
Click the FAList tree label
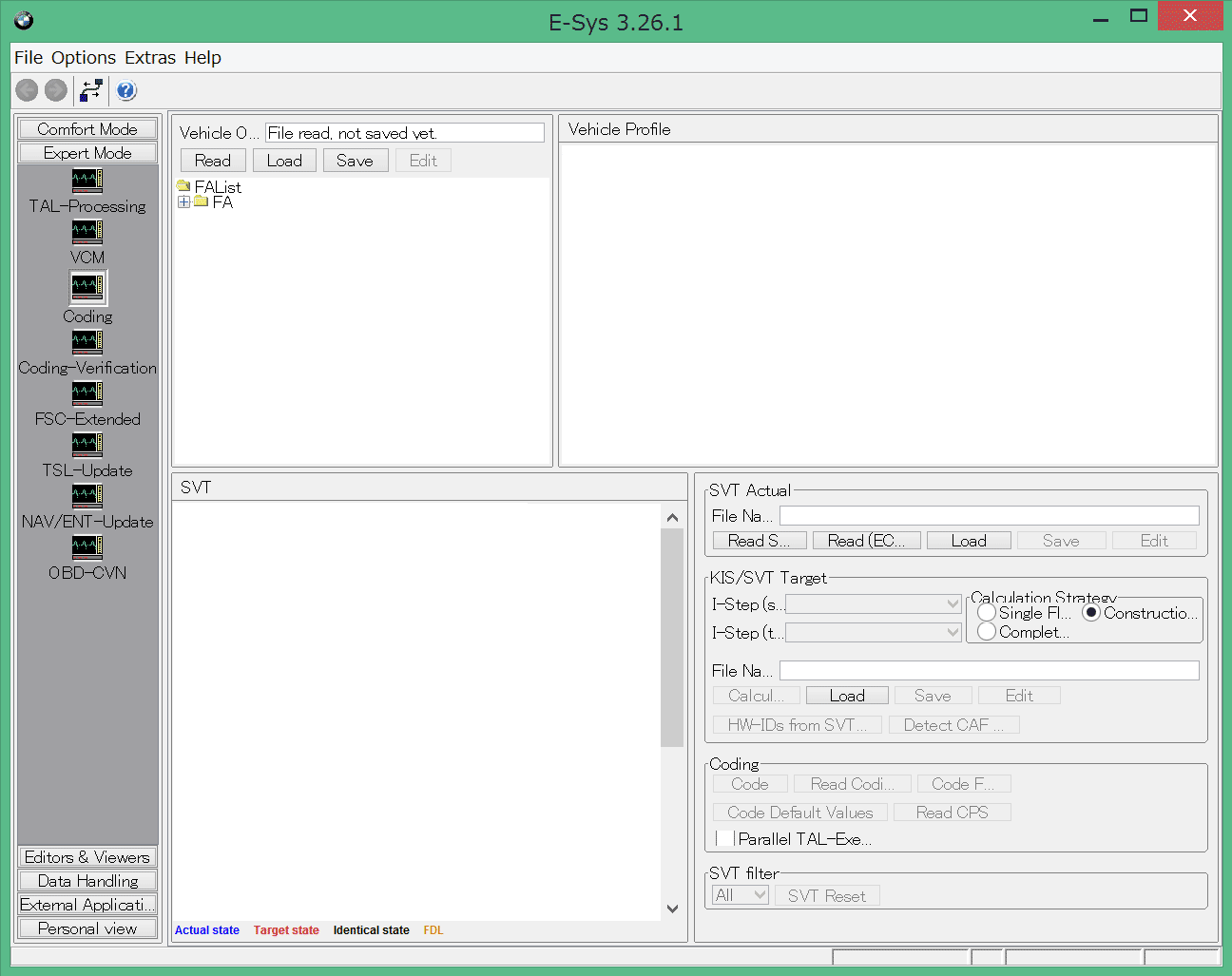pos(218,187)
